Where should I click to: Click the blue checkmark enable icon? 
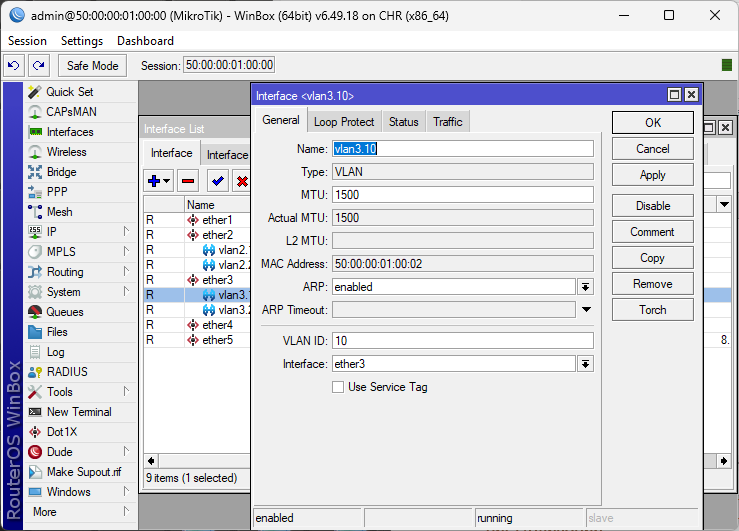tap(217, 181)
